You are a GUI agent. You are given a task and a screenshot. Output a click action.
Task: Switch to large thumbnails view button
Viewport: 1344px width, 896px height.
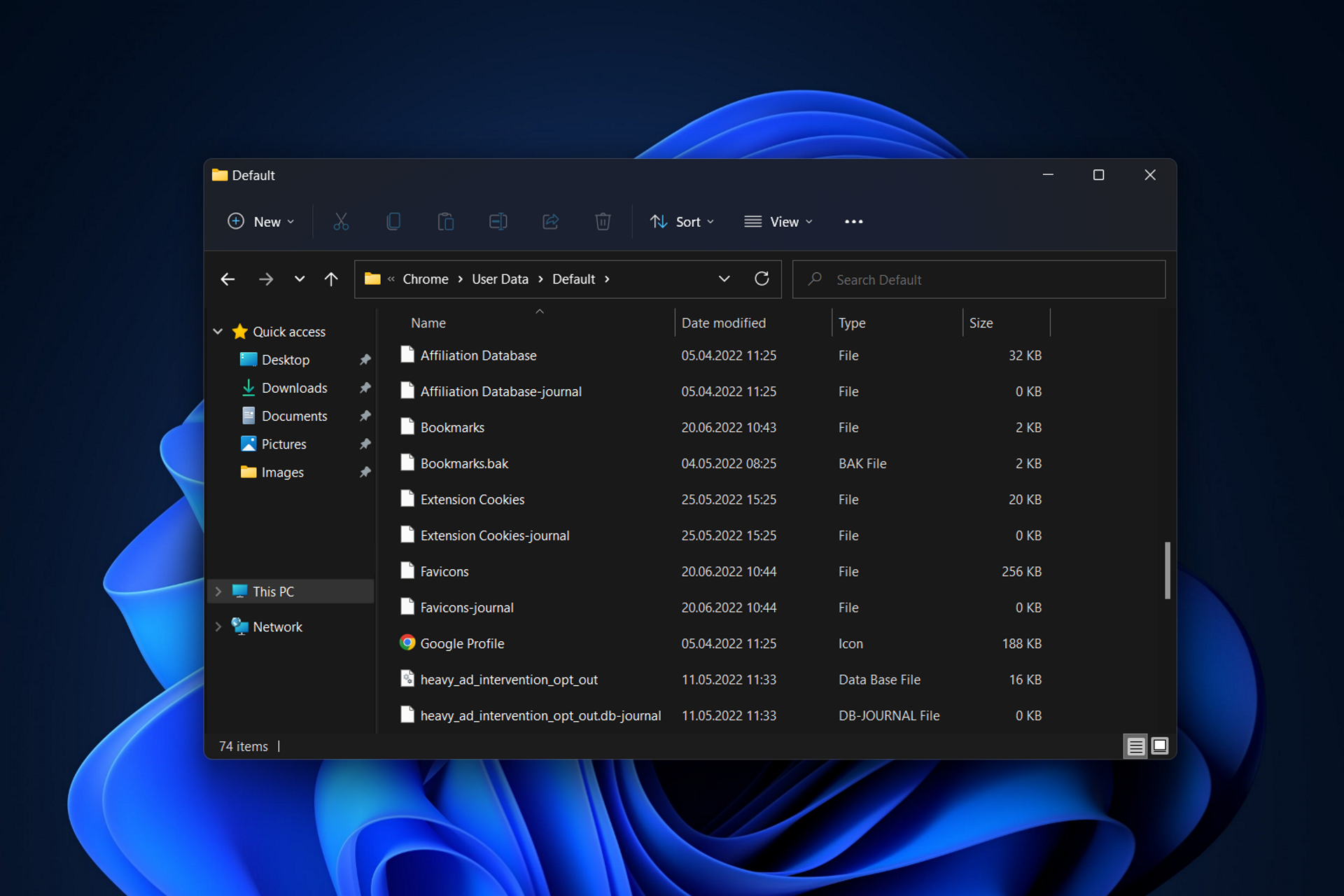click(1160, 746)
